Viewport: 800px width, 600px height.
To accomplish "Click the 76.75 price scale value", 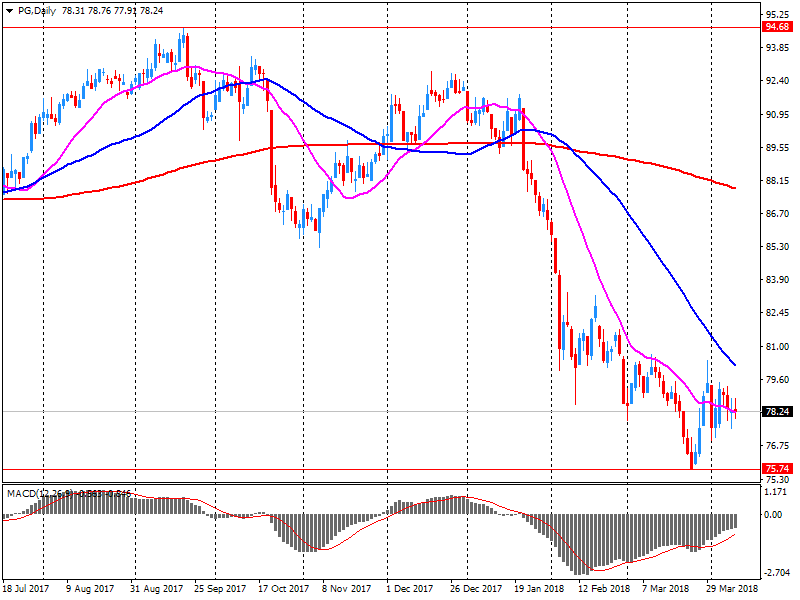I will [778, 445].
